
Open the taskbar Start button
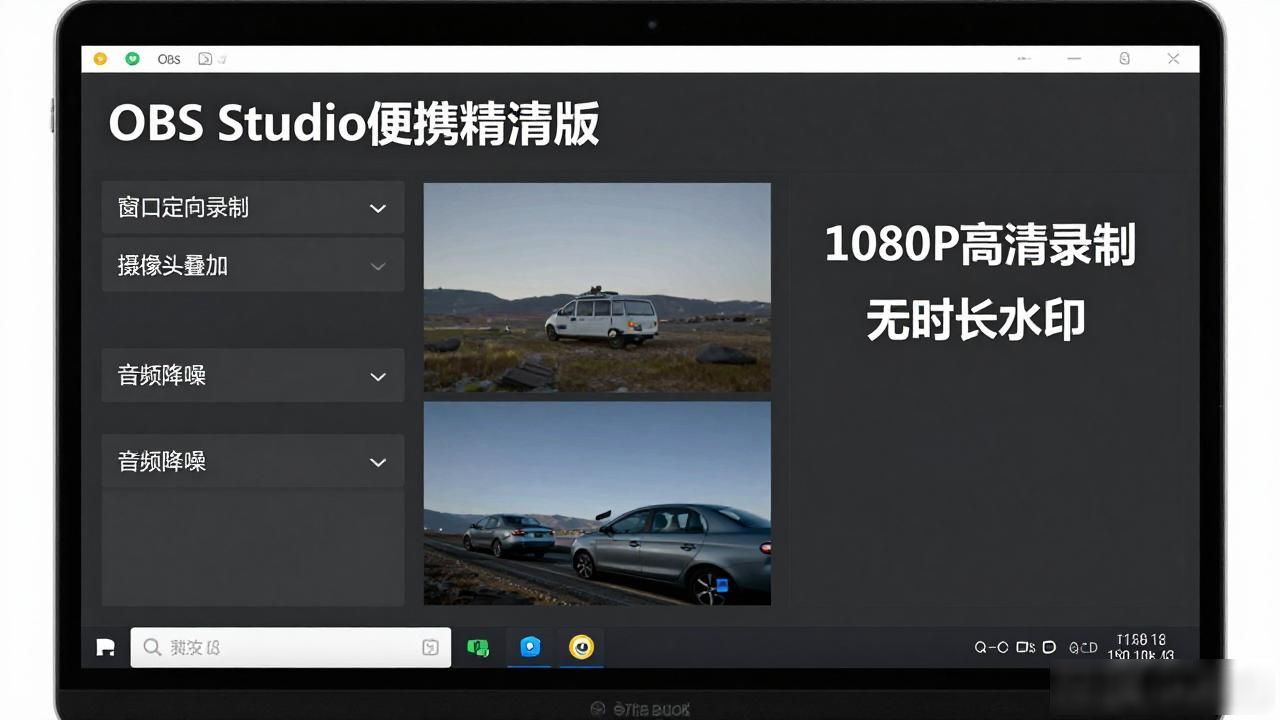coord(105,647)
